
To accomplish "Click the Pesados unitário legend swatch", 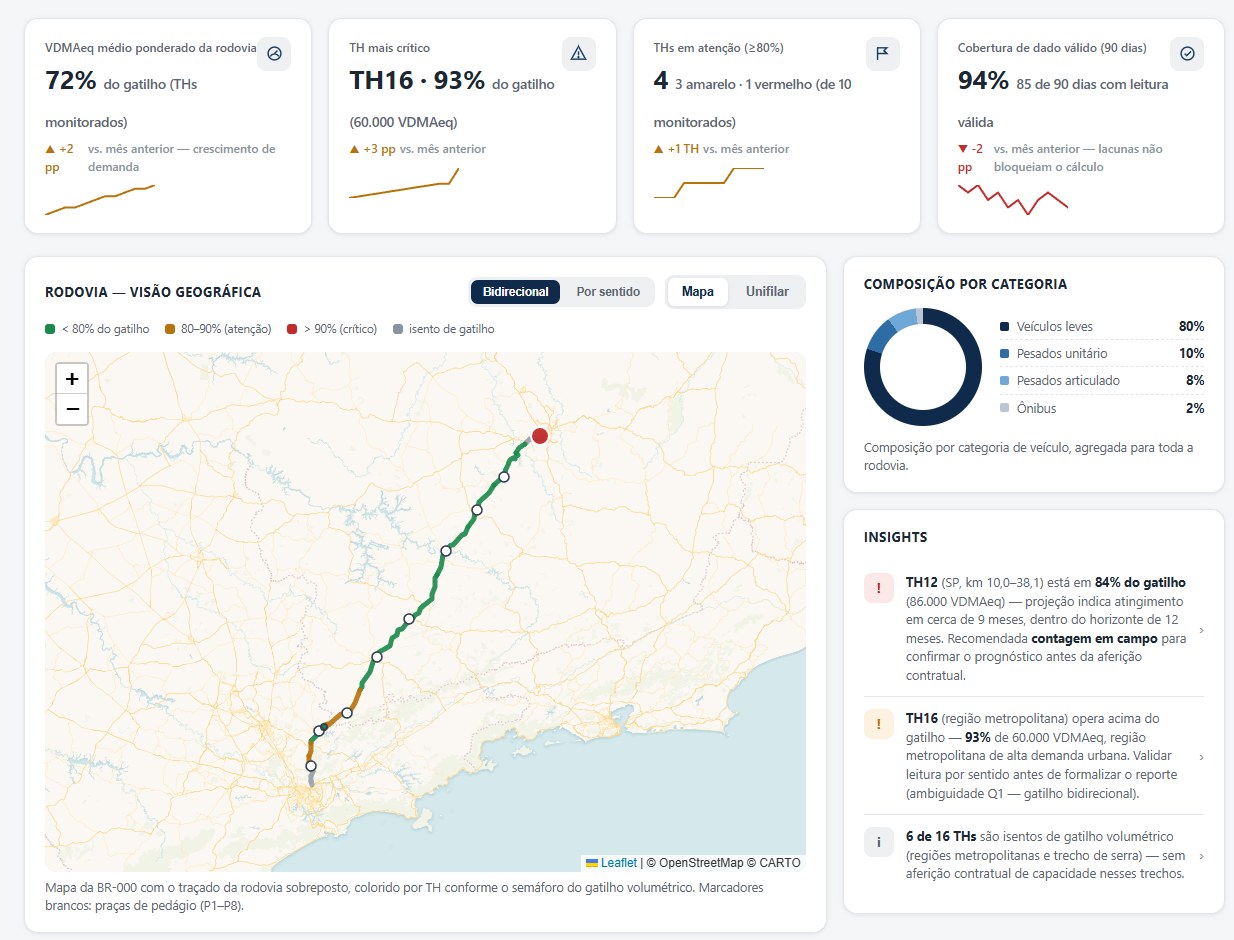I will point(1004,354).
